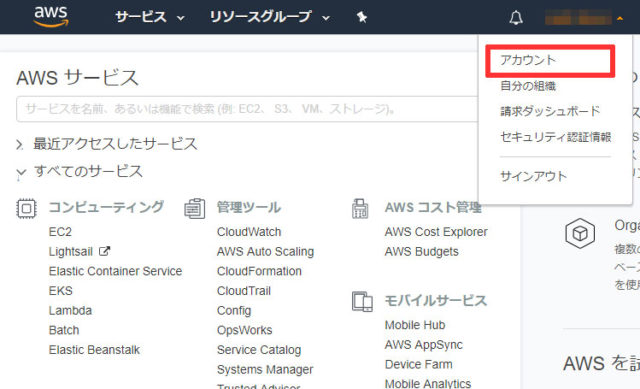The image size is (640, 389).
Task: Select 自分の組織 menu entry
Action: [x=528, y=86]
